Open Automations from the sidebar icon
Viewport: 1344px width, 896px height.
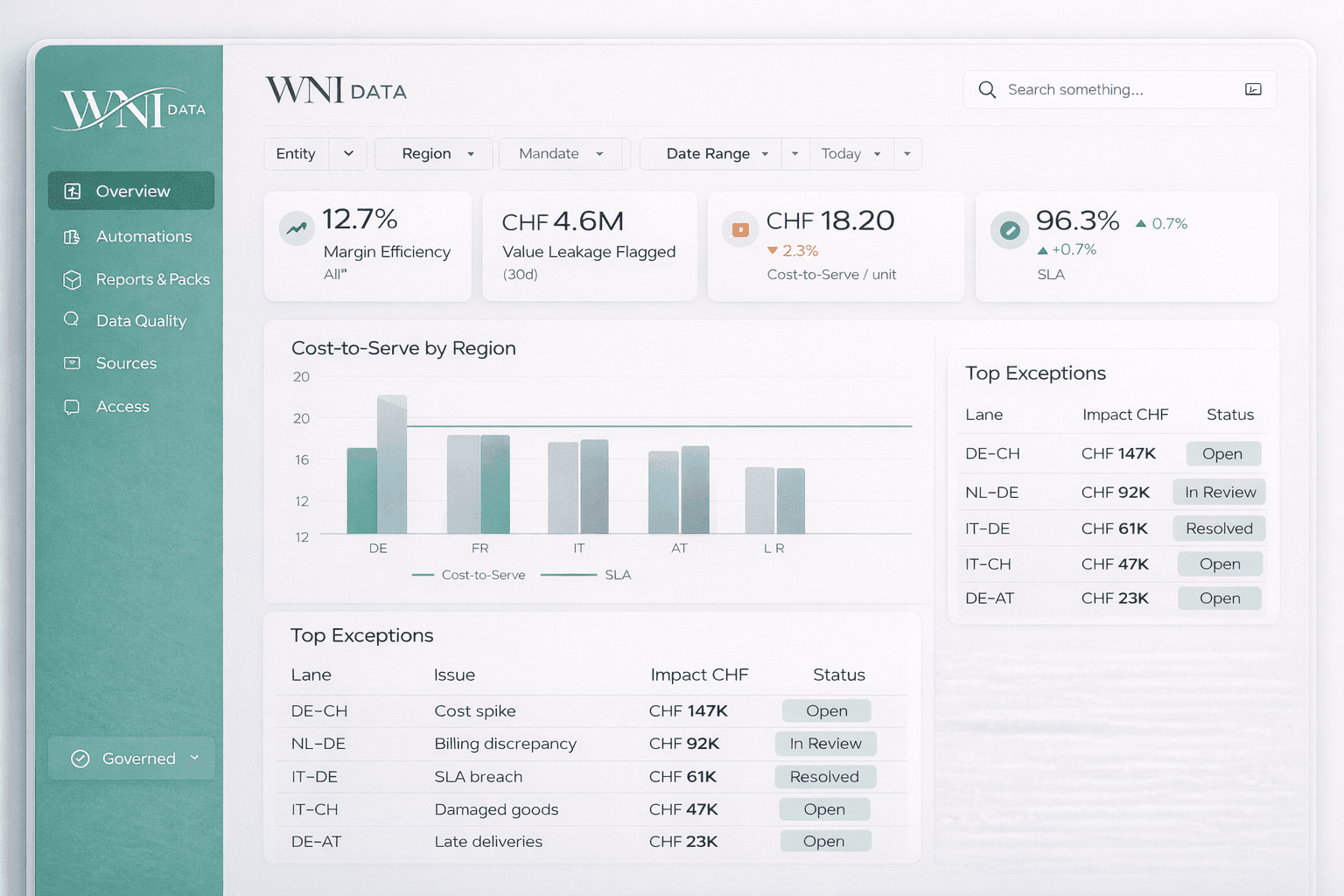pyautogui.click(x=72, y=236)
